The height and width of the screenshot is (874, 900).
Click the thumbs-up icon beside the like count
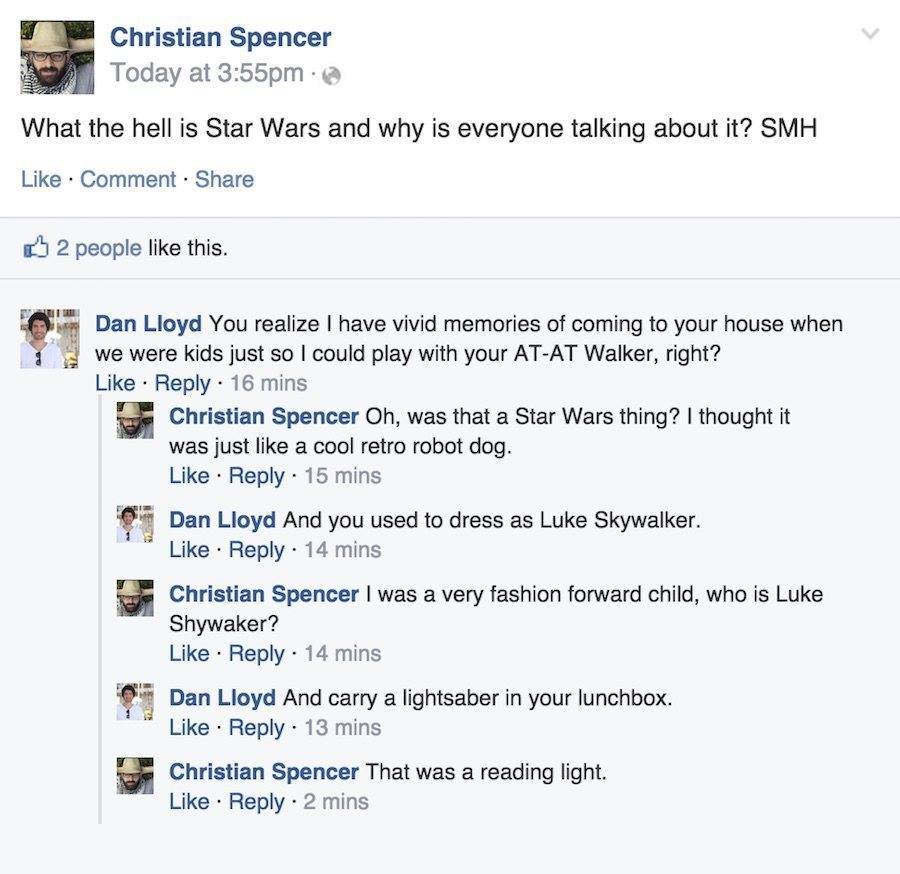point(37,247)
